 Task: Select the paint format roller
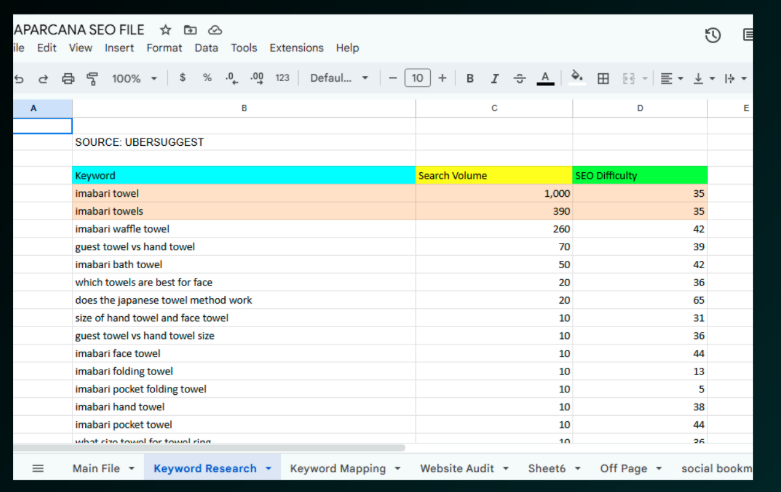click(92, 79)
